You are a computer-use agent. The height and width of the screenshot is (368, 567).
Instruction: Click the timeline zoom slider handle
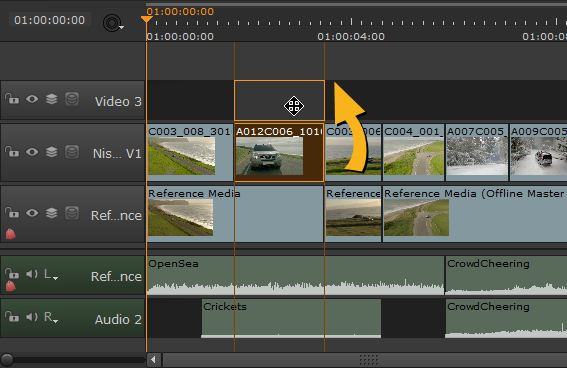[7, 360]
